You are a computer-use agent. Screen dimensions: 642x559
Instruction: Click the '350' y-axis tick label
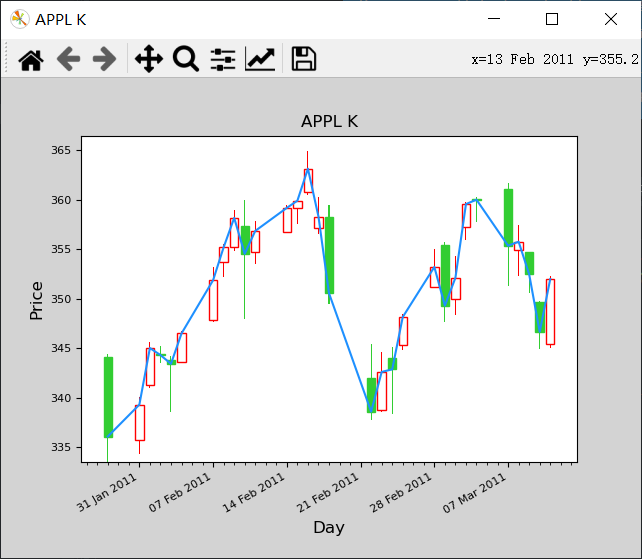click(x=61, y=299)
